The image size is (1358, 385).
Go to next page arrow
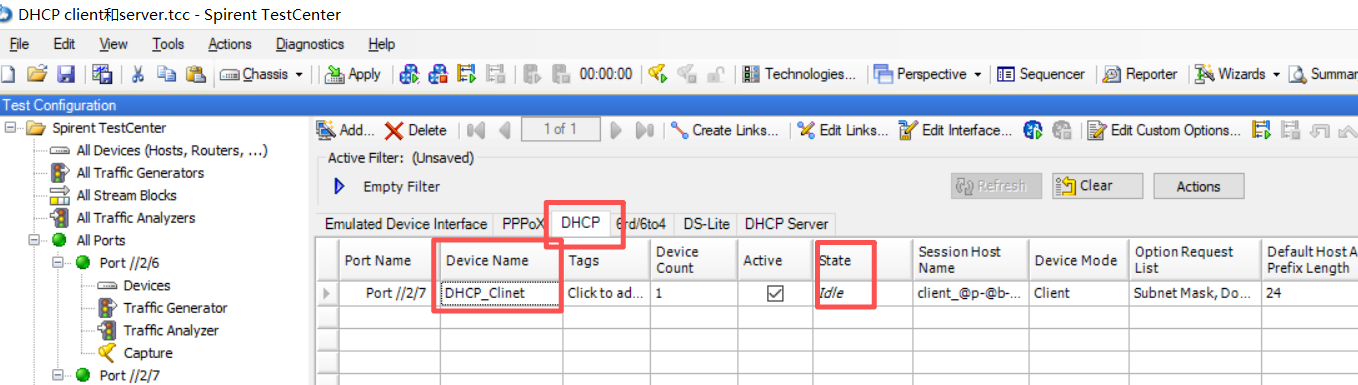pos(616,130)
